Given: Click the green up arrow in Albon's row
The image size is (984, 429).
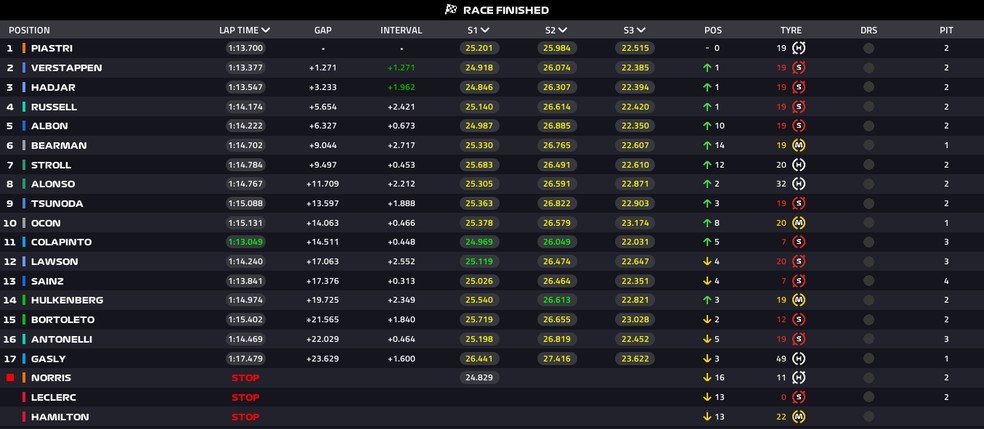Looking at the screenshot, I should 707,126.
